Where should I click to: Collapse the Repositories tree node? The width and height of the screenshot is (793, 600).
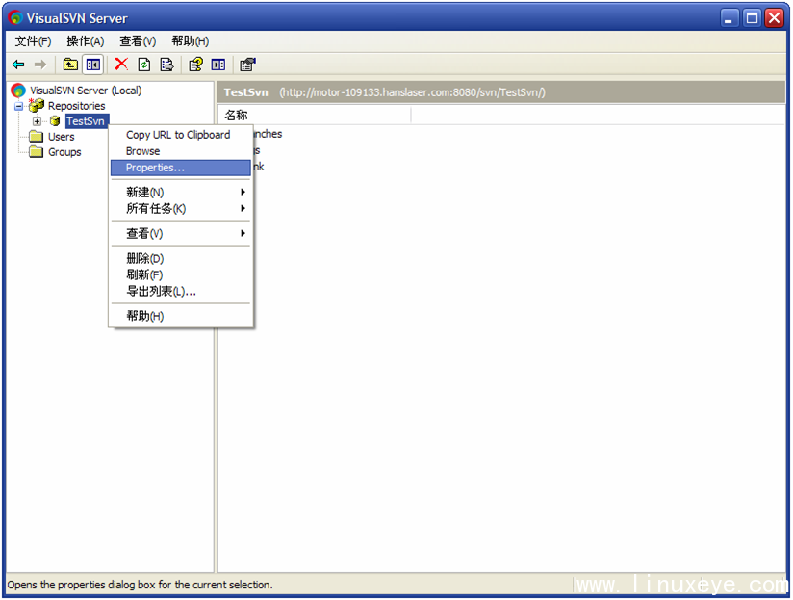pos(19,106)
